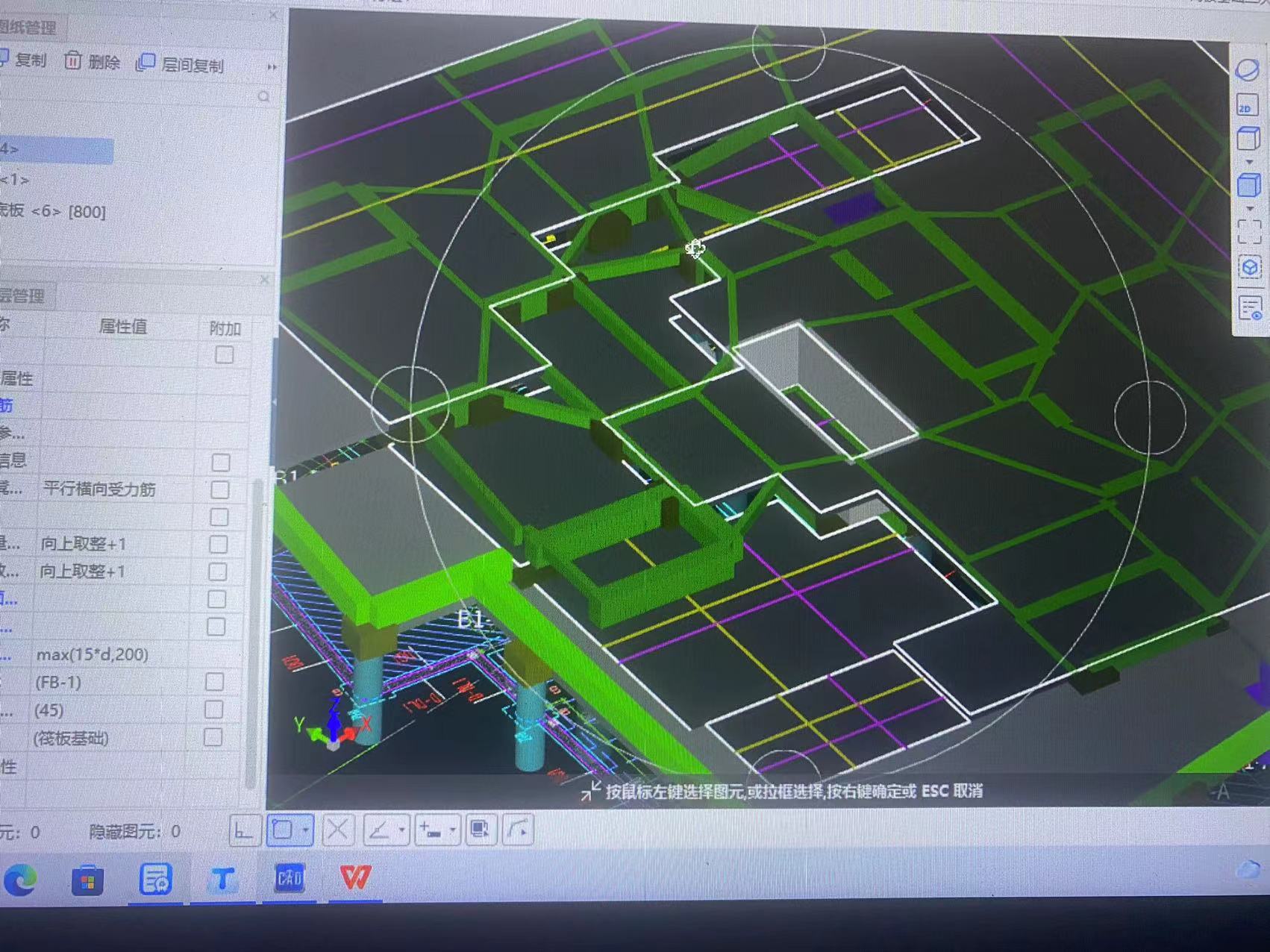Click the trash icon next to 删除

[x=72, y=61]
